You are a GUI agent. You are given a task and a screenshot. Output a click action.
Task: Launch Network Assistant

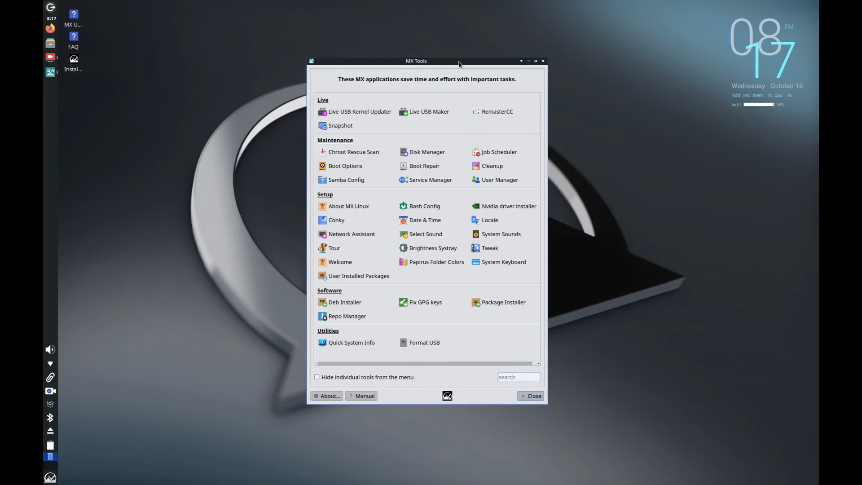pos(346,234)
